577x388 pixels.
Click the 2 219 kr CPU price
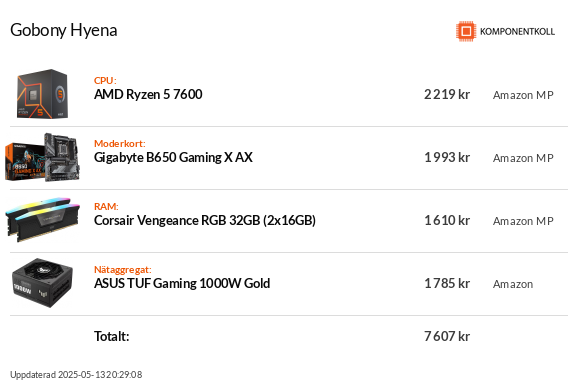click(447, 95)
